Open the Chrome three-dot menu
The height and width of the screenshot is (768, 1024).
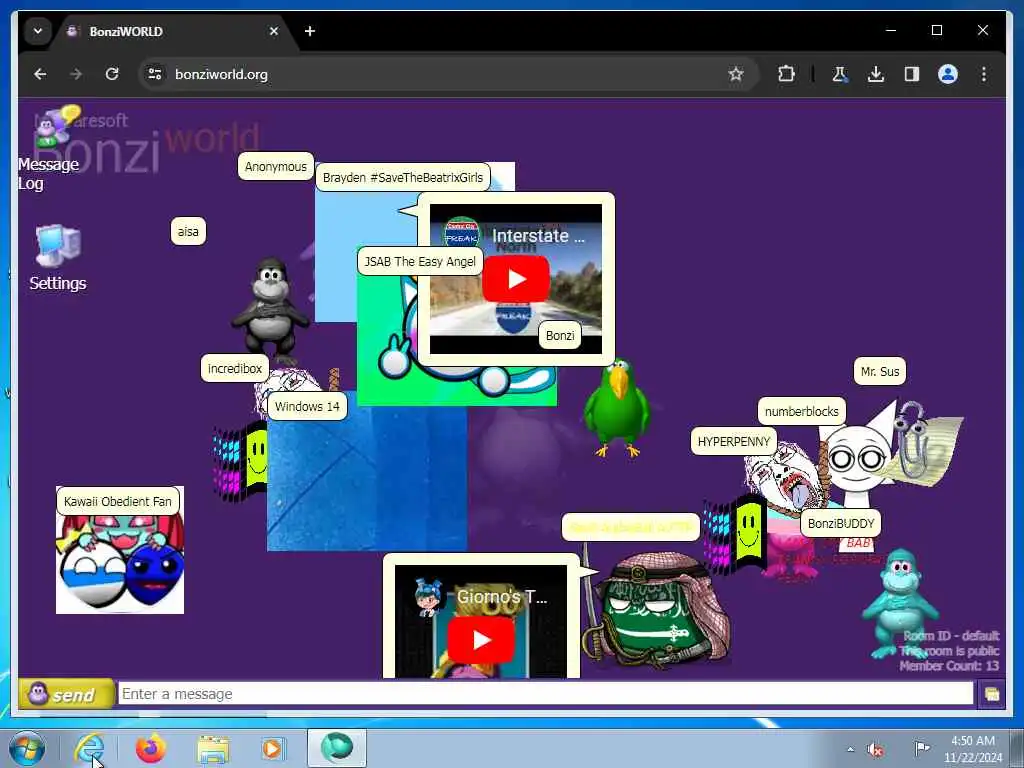(x=984, y=74)
